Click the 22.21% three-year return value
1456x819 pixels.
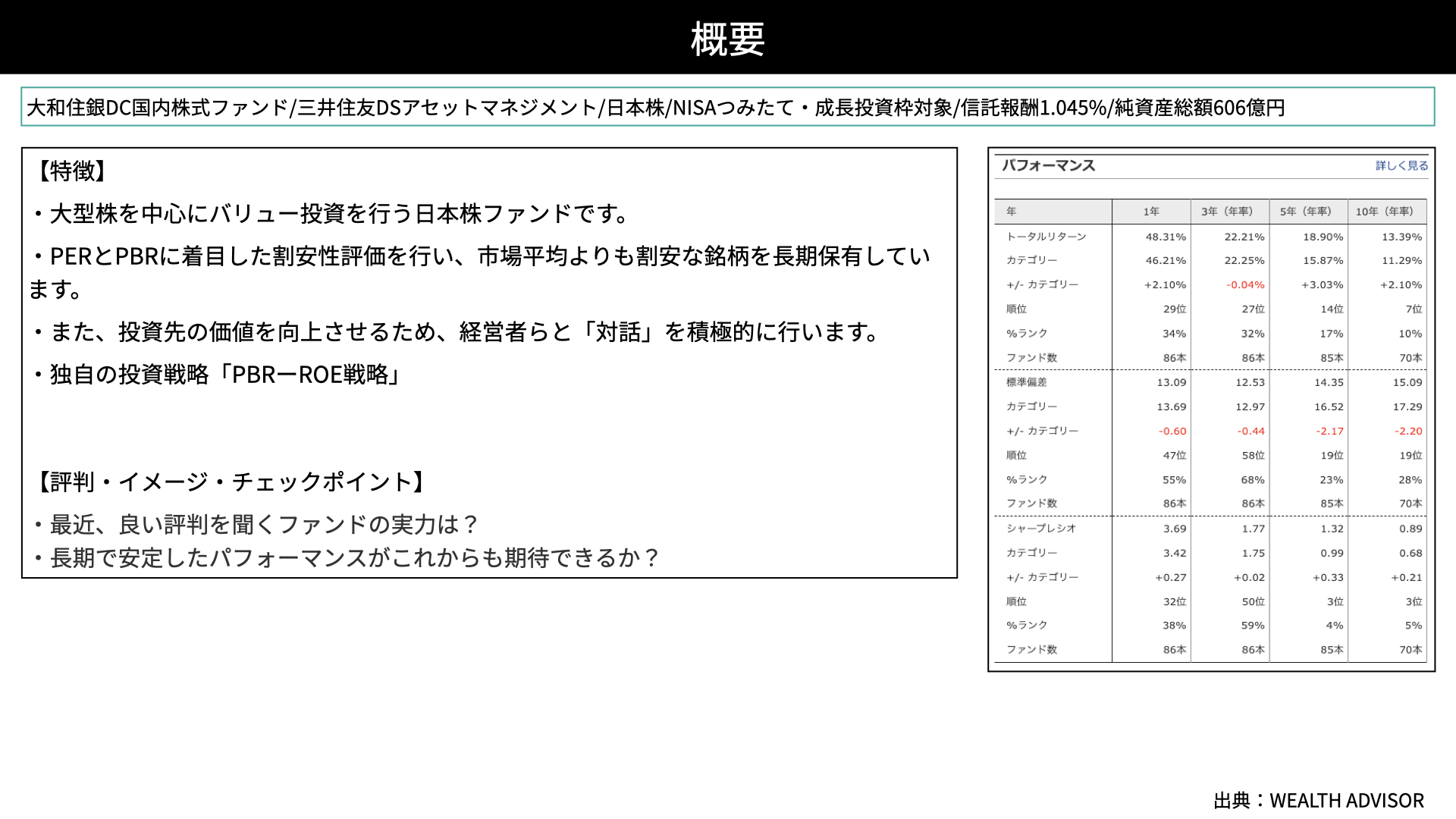pos(1244,237)
